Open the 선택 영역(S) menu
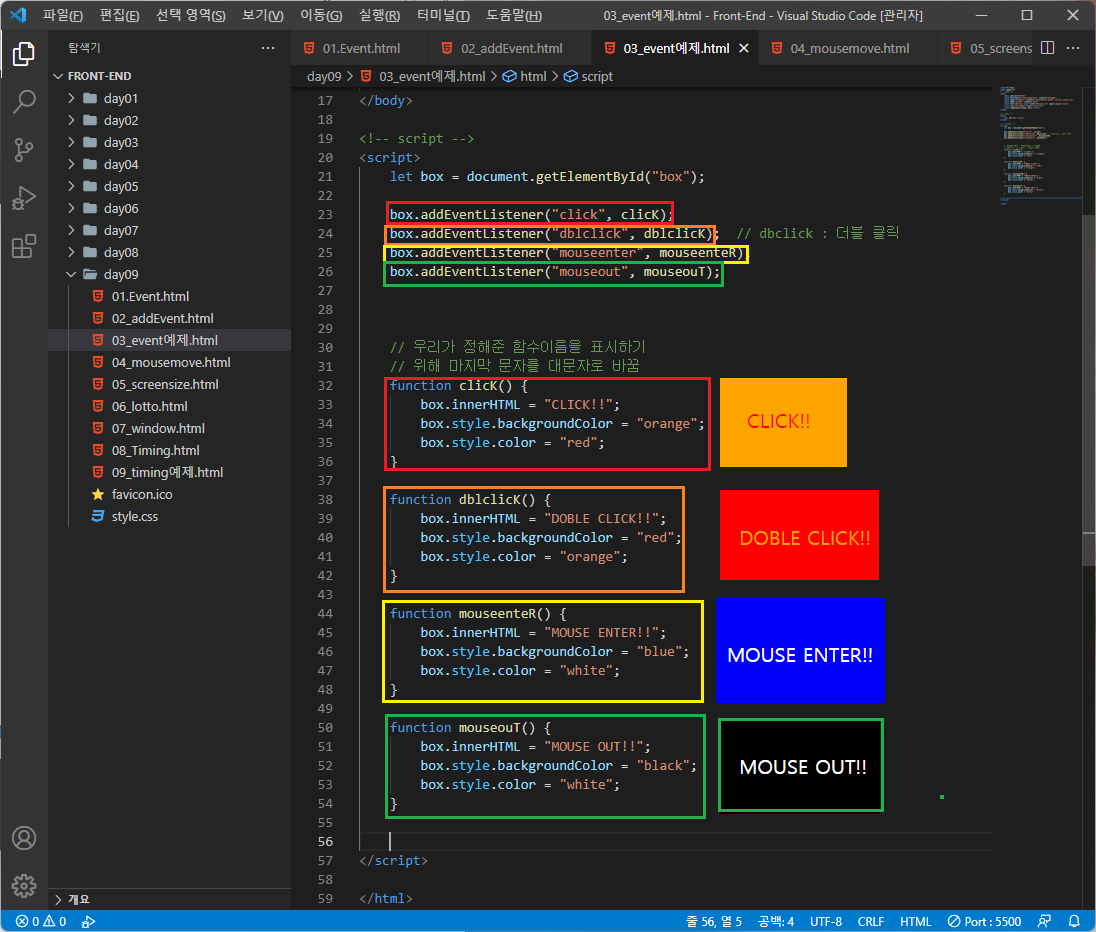 click(191, 15)
